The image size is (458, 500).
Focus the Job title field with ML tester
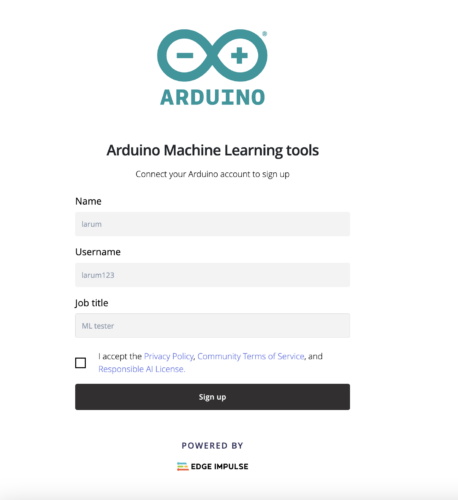click(x=212, y=326)
